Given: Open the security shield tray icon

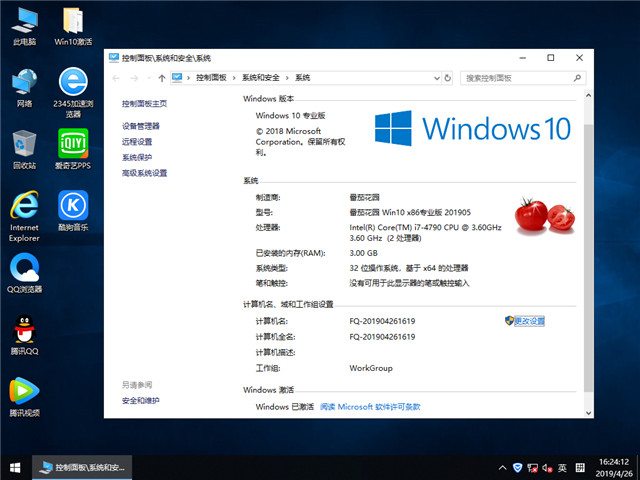Looking at the screenshot, I should pyautogui.click(x=518, y=468).
